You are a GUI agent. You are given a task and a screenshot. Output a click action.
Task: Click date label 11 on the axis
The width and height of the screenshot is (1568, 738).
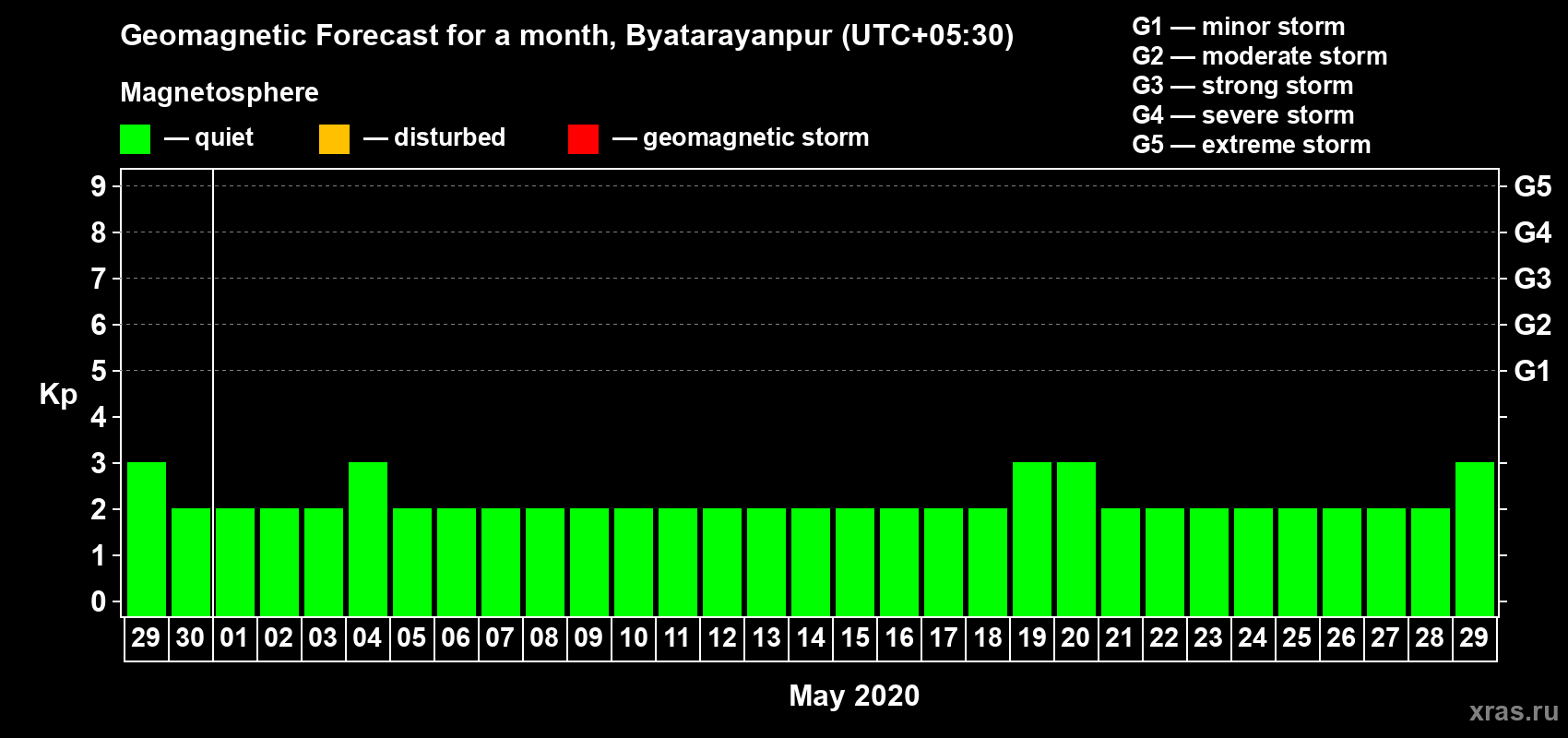[677, 638]
